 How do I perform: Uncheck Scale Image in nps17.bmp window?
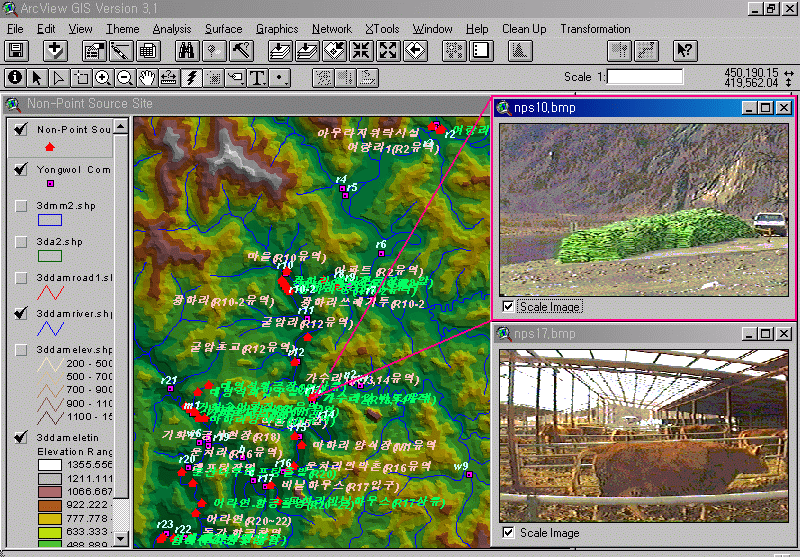pos(508,532)
